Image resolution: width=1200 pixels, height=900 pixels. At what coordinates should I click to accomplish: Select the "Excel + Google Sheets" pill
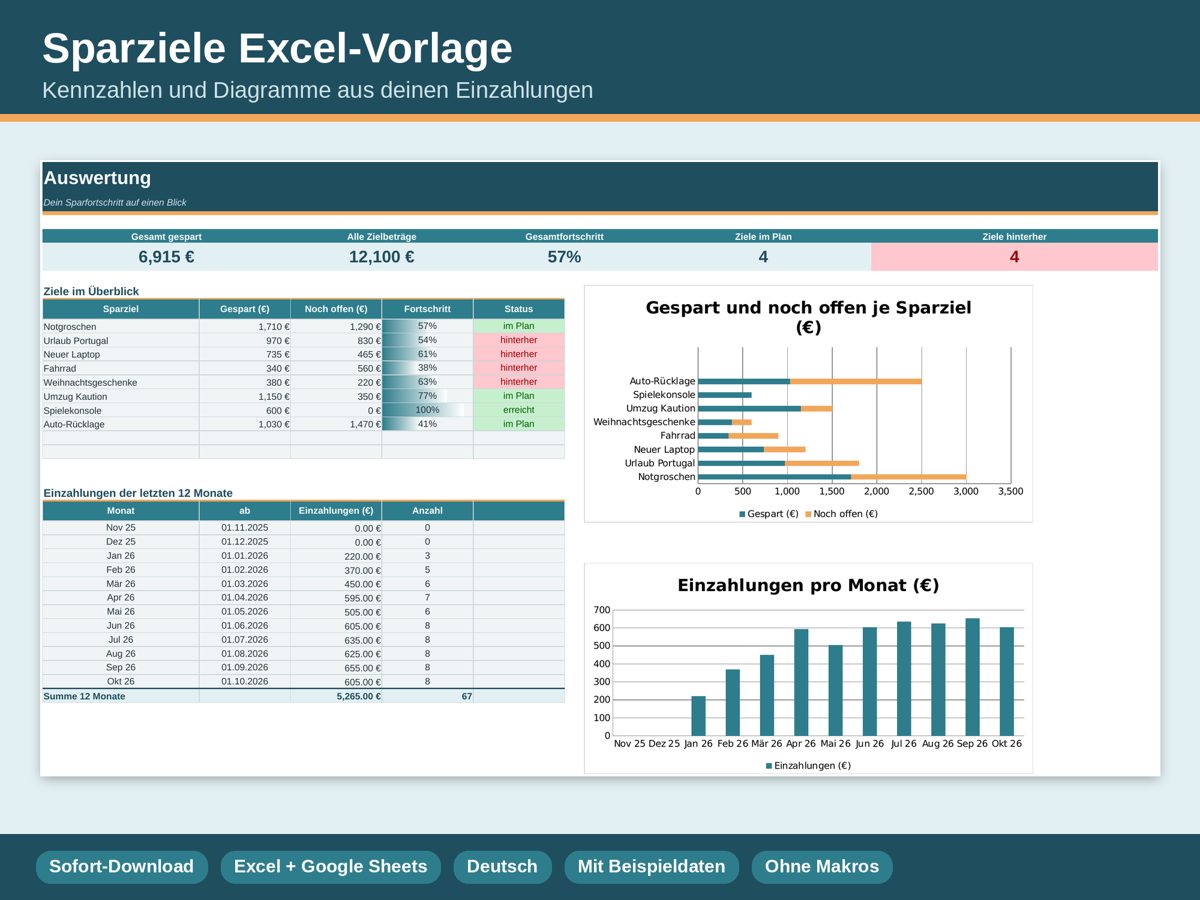330,867
